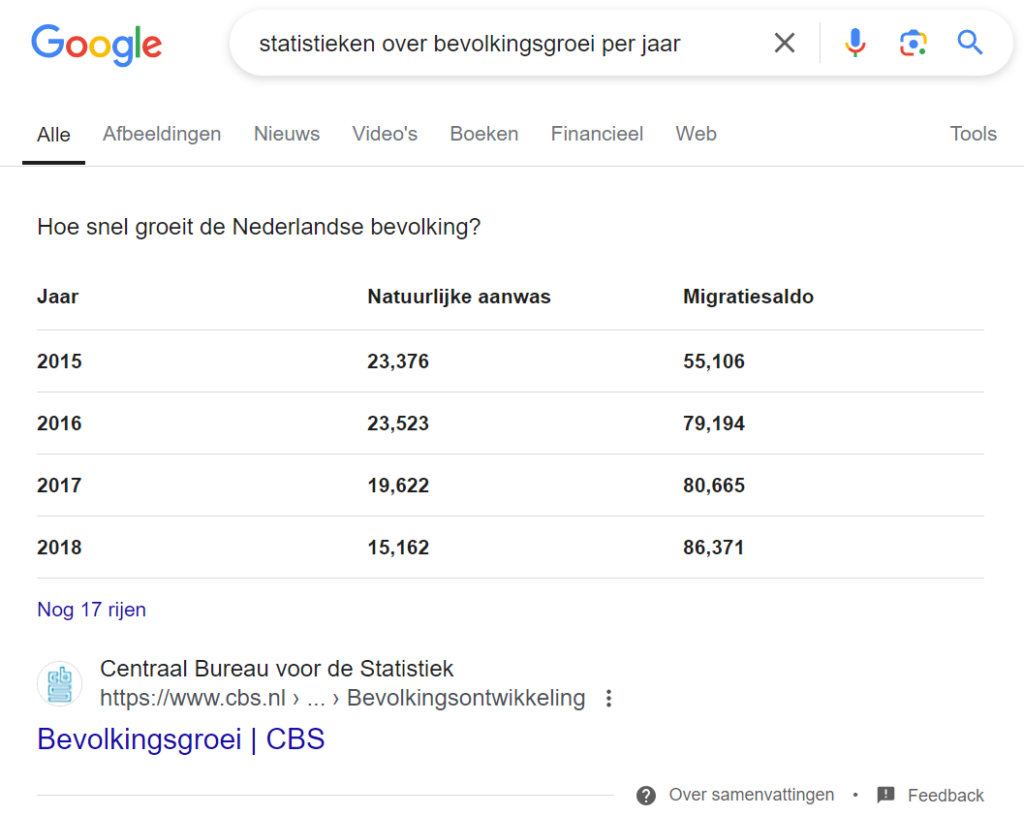Open the Tools options
The width and height of the screenshot is (1024, 816).
click(x=973, y=134)
